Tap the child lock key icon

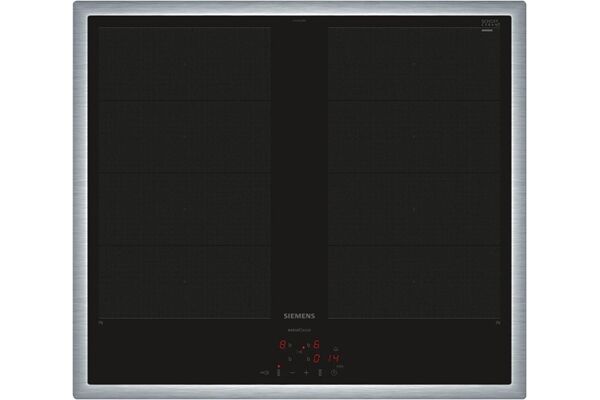(x=264, y=372)
